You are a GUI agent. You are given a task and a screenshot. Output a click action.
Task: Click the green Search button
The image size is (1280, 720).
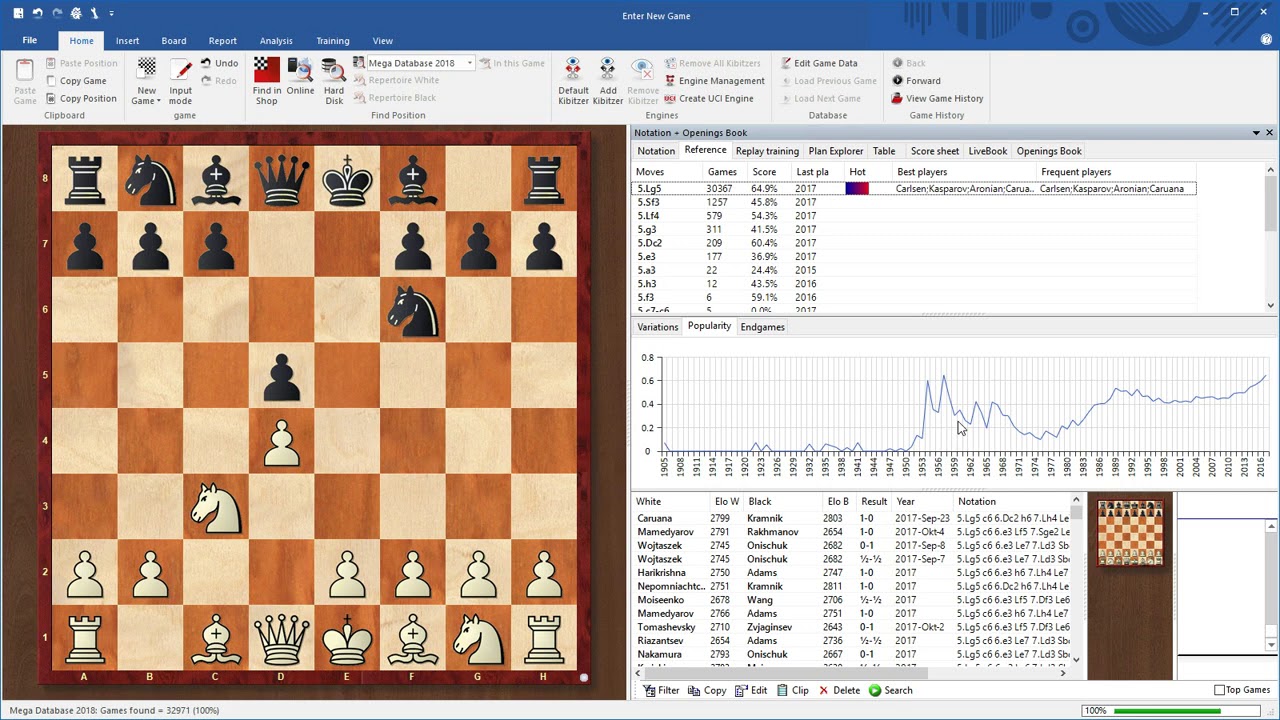click(890, 690)
